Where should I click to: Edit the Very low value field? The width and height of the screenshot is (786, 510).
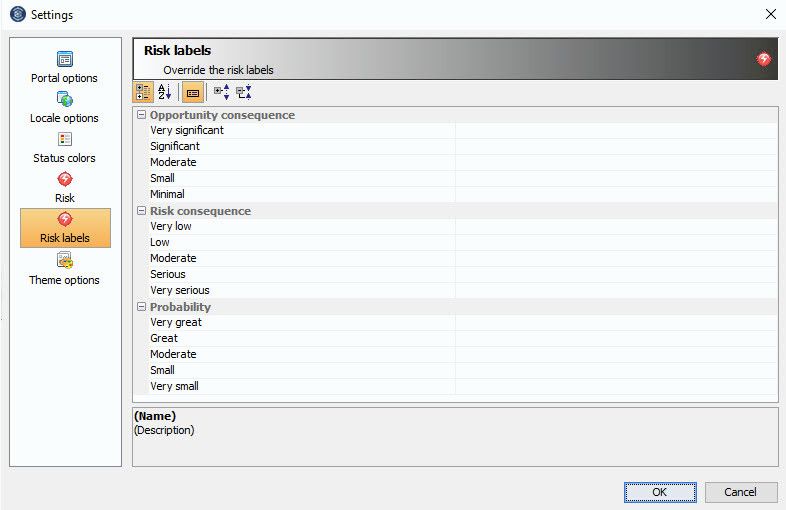click(x=617, y=226)
